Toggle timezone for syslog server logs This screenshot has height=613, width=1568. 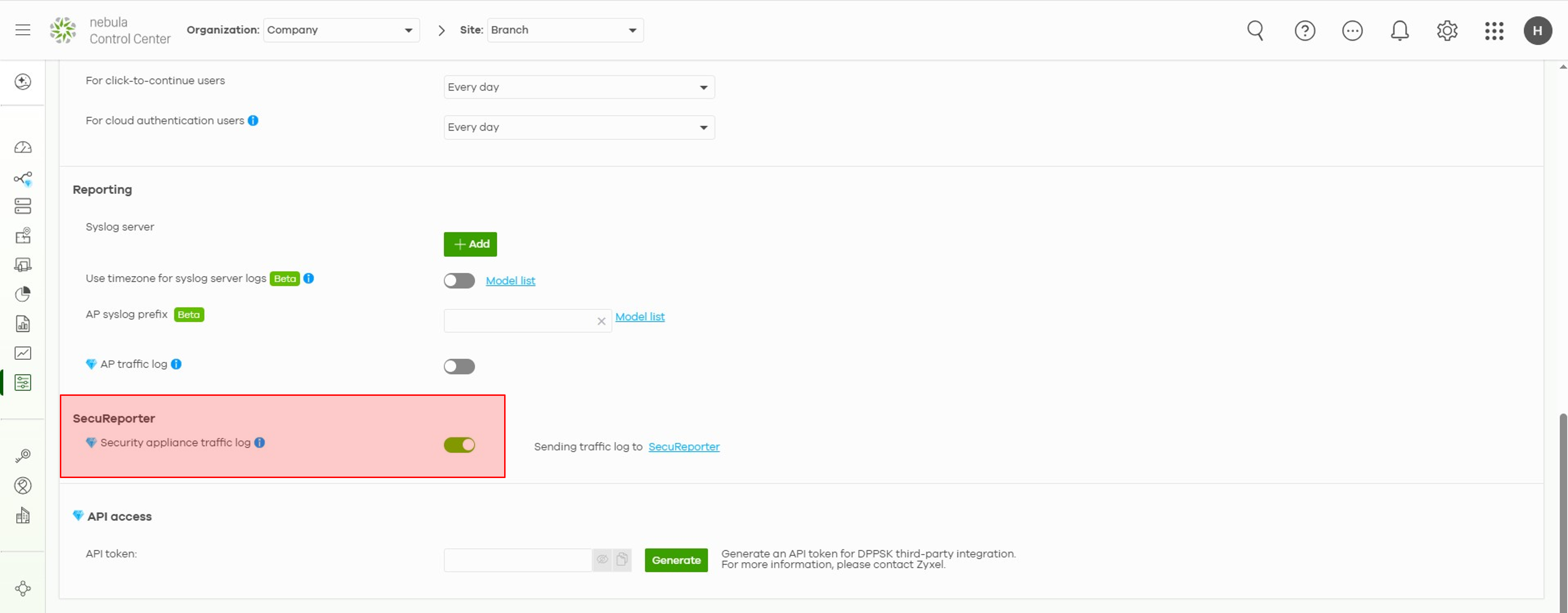tap(459, 281)
